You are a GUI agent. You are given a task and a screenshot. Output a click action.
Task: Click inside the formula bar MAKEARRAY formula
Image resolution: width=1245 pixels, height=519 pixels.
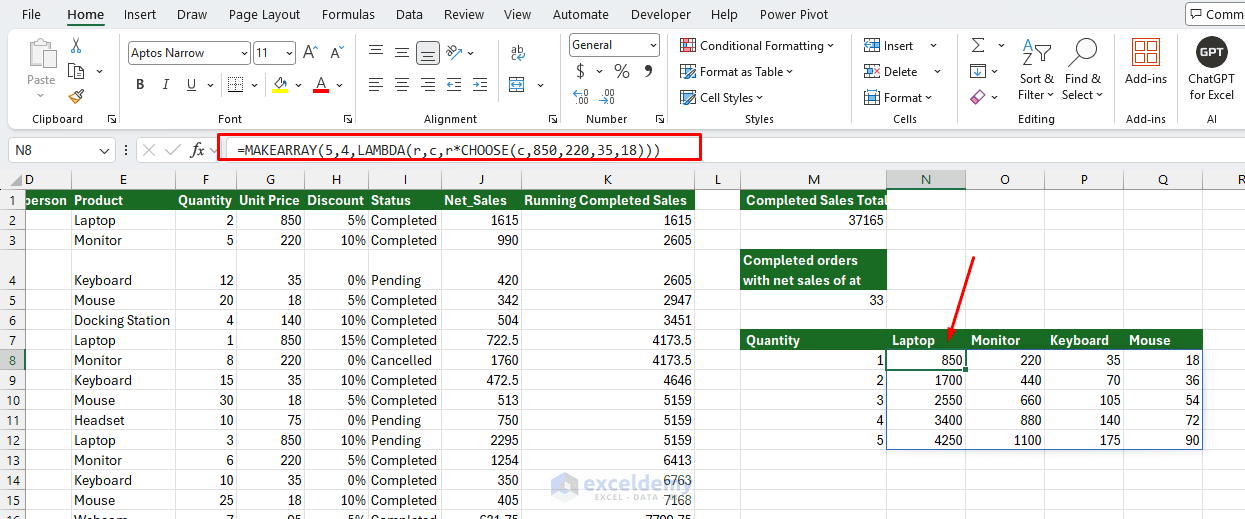pos(449,150)
